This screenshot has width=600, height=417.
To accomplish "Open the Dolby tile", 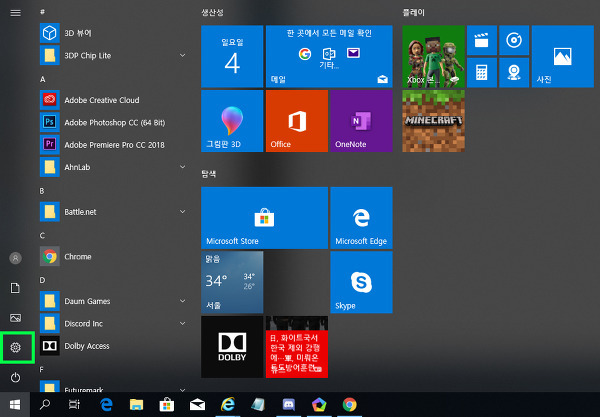I will [x=232, y=347].
